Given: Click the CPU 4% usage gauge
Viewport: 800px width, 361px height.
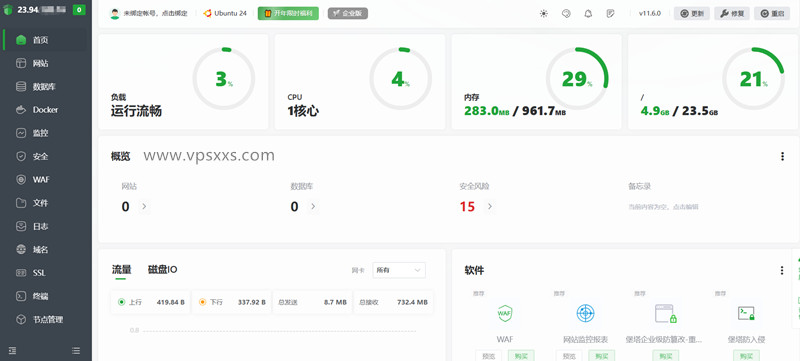Looking at the screenshot, I should (401, 79).
